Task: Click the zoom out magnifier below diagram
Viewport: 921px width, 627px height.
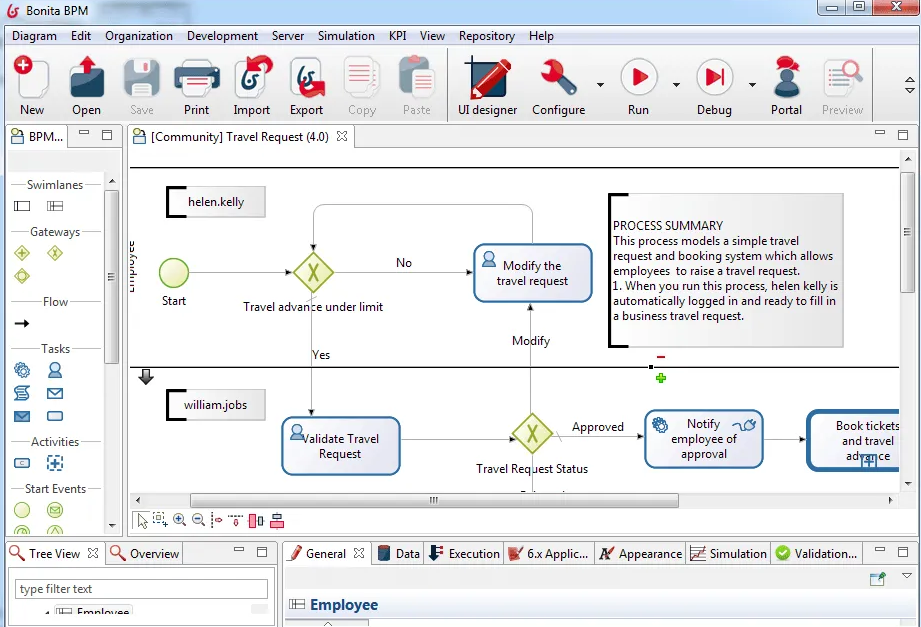Action: point(199,520)
